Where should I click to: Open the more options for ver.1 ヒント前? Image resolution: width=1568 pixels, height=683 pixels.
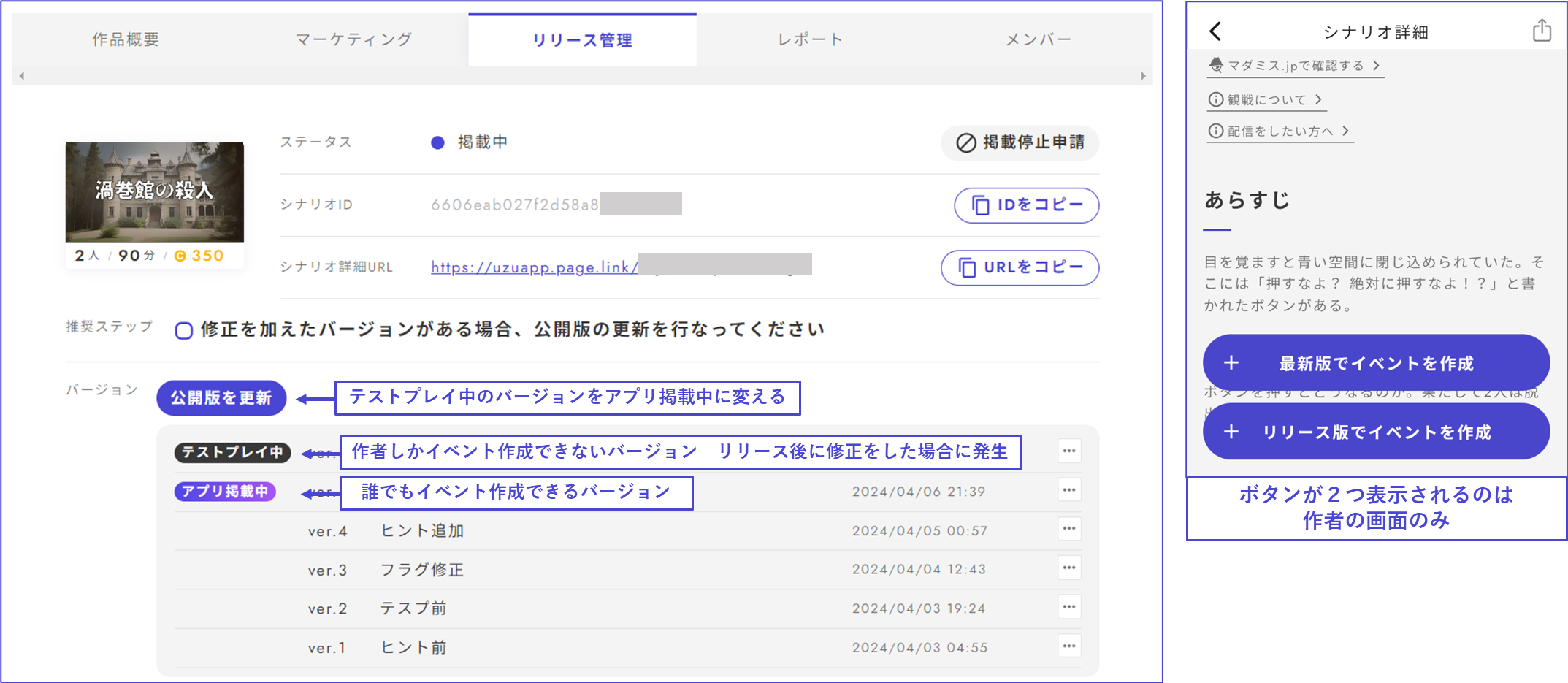tap(1069, 646)
